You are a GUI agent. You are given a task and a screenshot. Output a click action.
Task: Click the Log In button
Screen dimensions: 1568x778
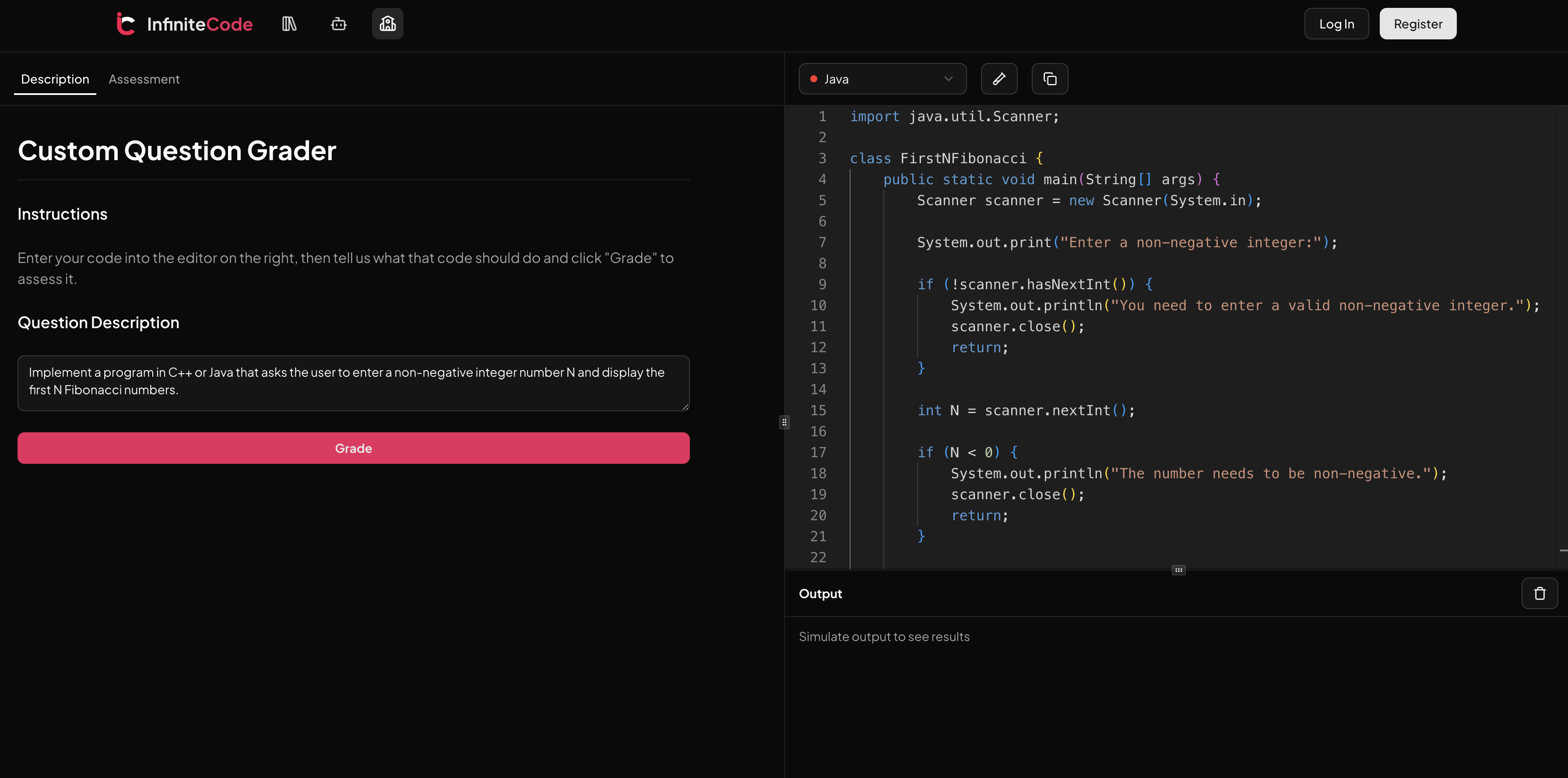(1336, 24)
